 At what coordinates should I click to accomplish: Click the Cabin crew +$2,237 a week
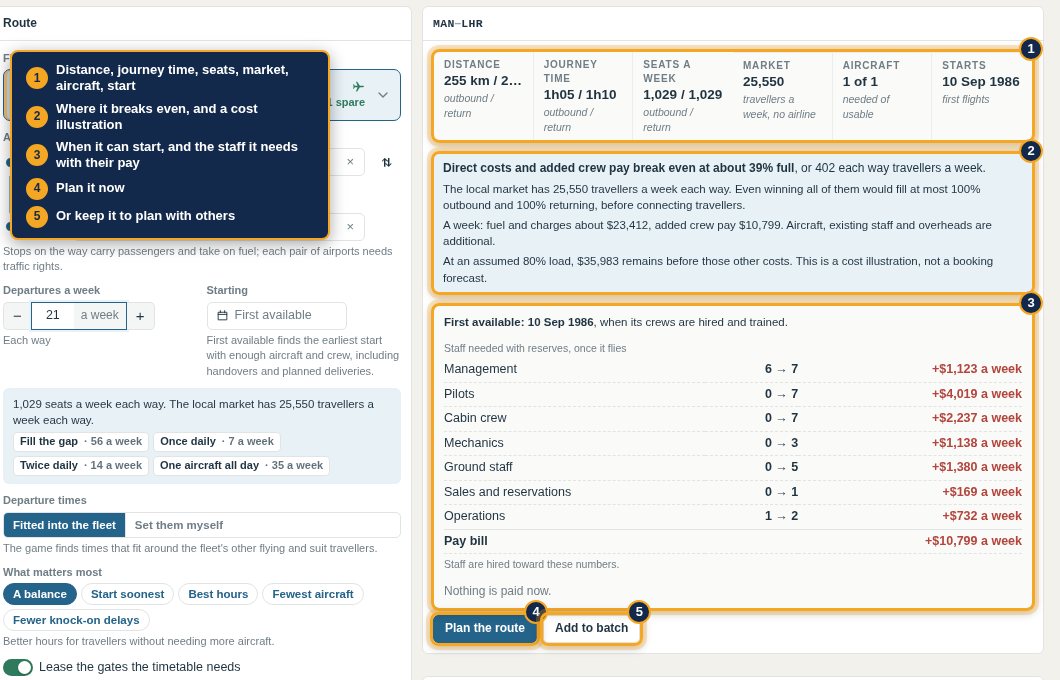tap(976, 418)
